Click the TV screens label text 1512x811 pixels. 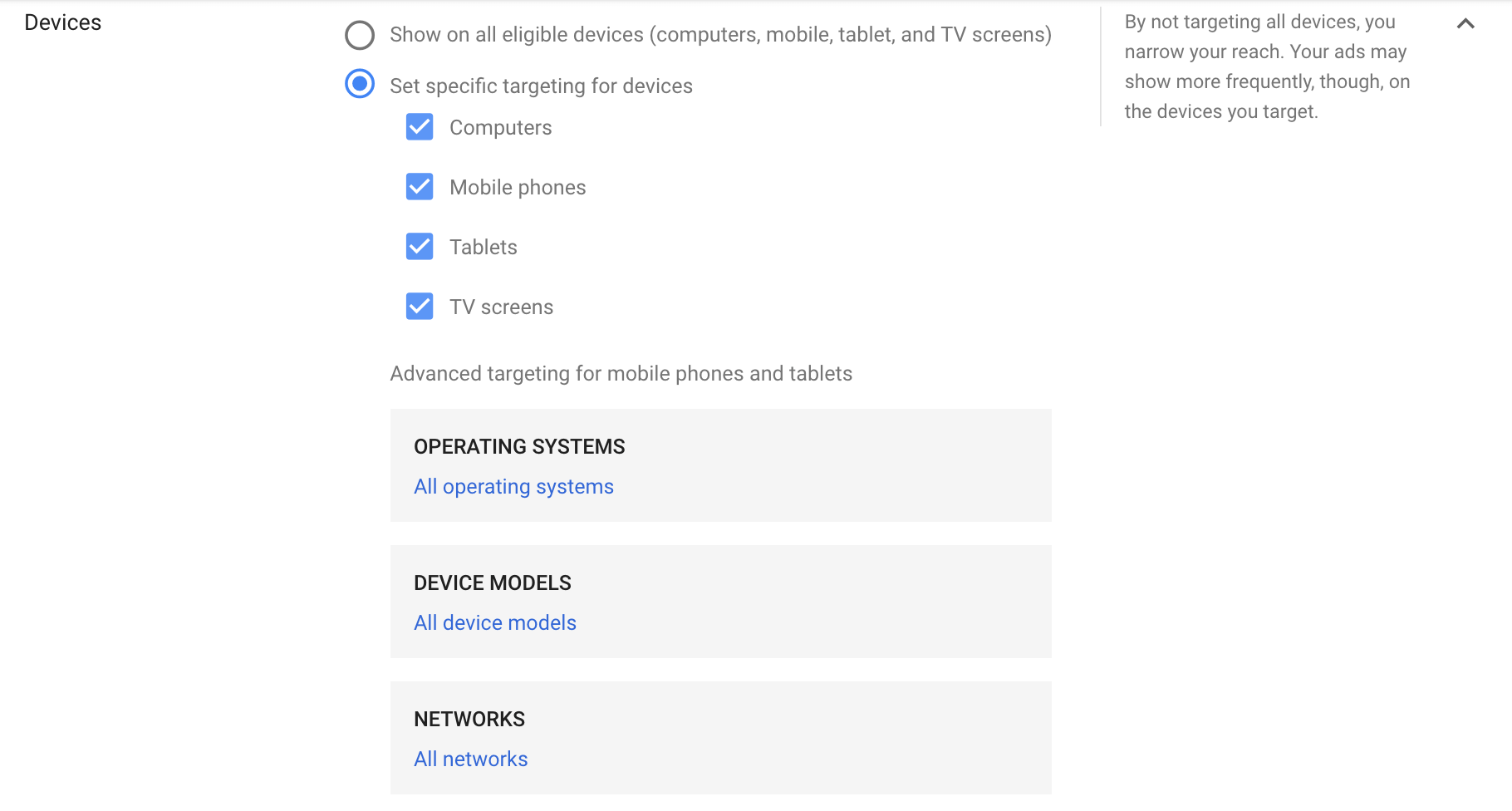[501, 307]
